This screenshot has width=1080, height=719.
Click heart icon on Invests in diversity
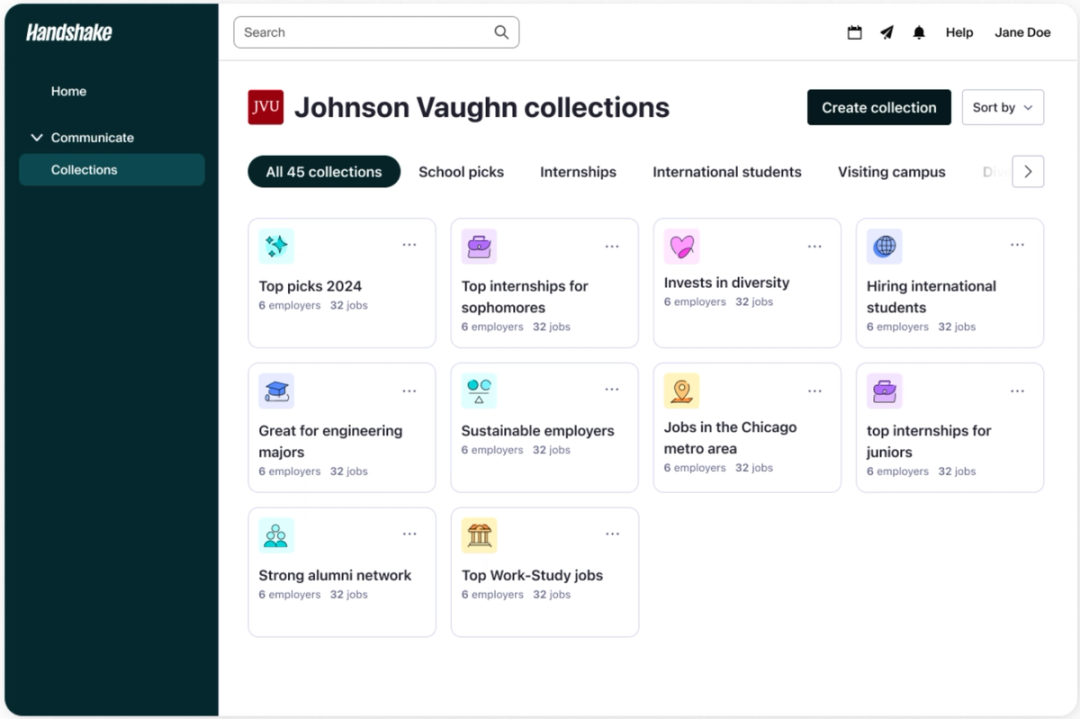tap(681, 246)
